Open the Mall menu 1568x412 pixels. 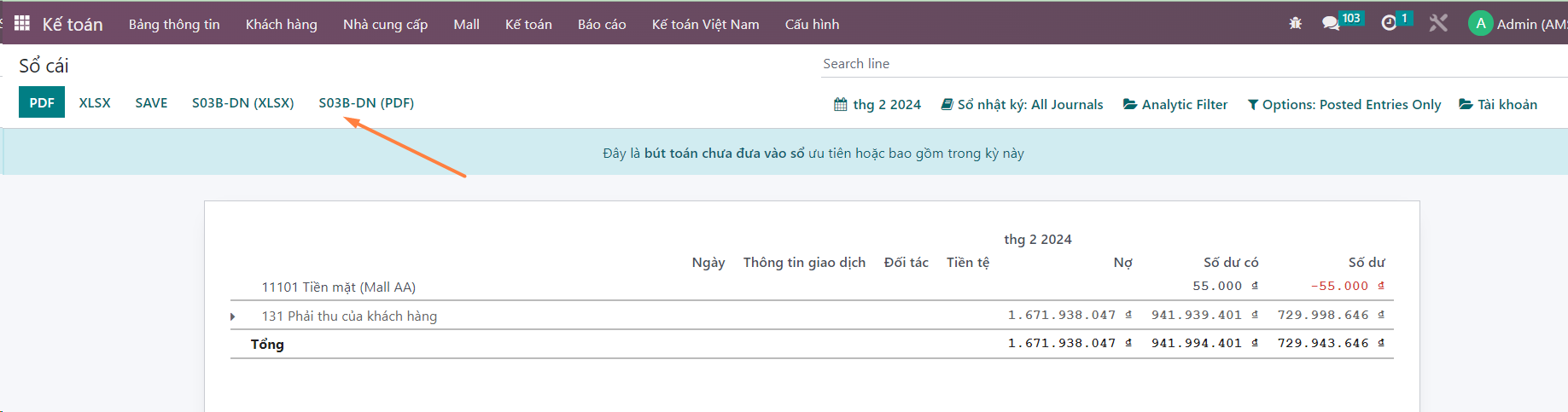466,24
